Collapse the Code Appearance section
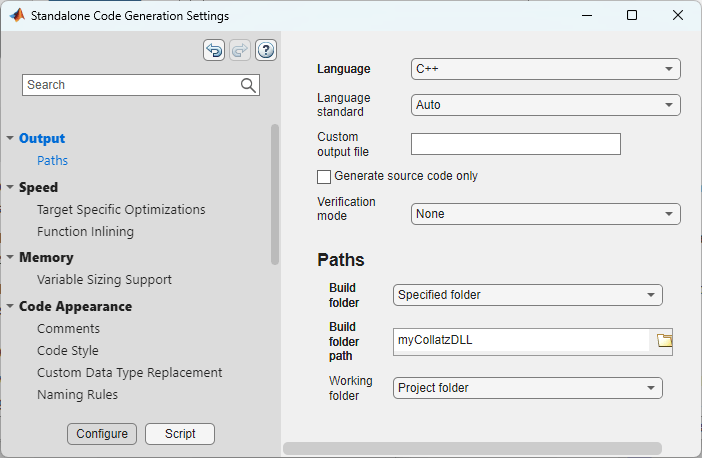 [x=10, y=307]
